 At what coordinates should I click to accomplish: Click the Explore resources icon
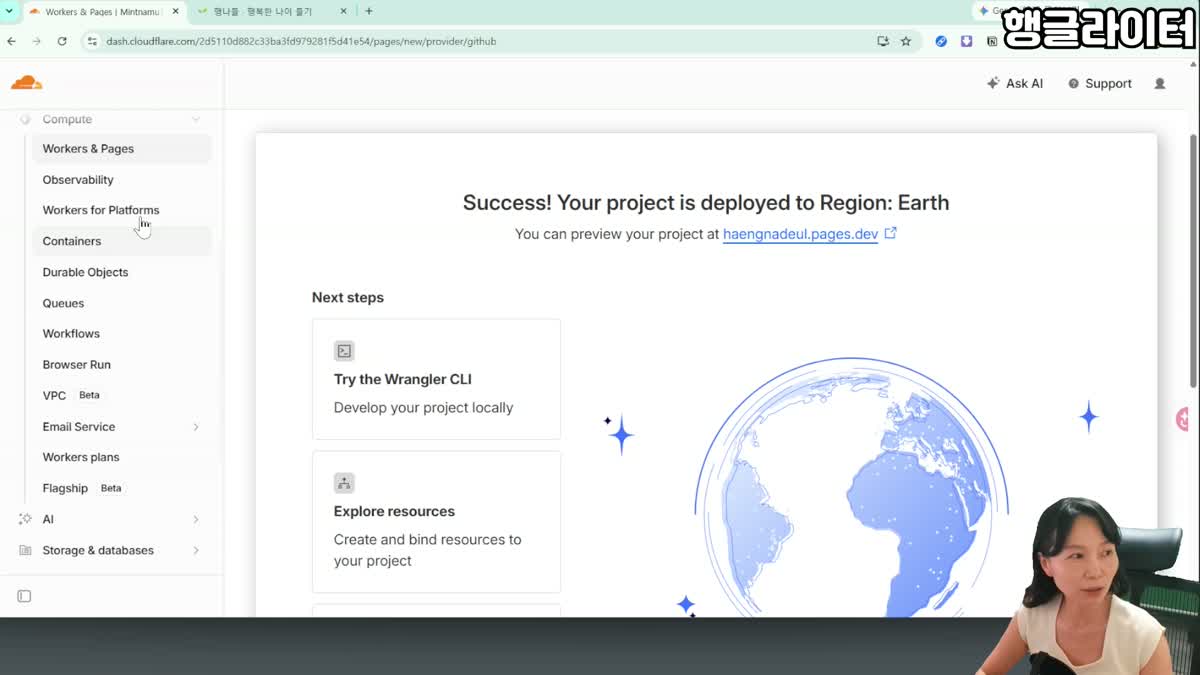(x=344, y=483)
